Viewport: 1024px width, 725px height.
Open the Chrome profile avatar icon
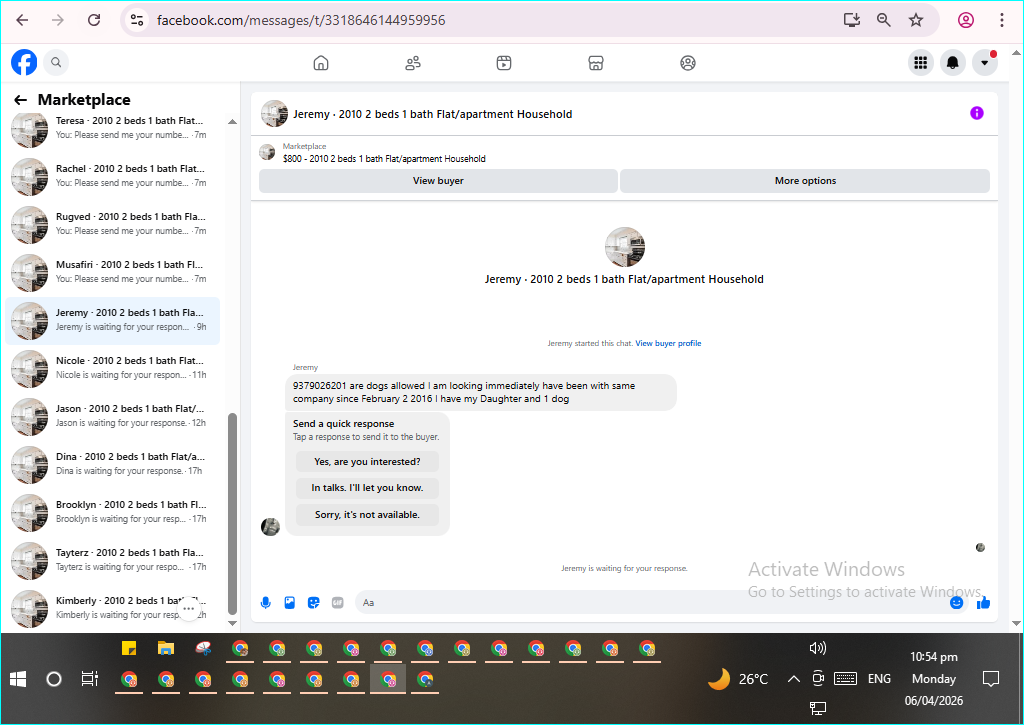coord(966,20)
